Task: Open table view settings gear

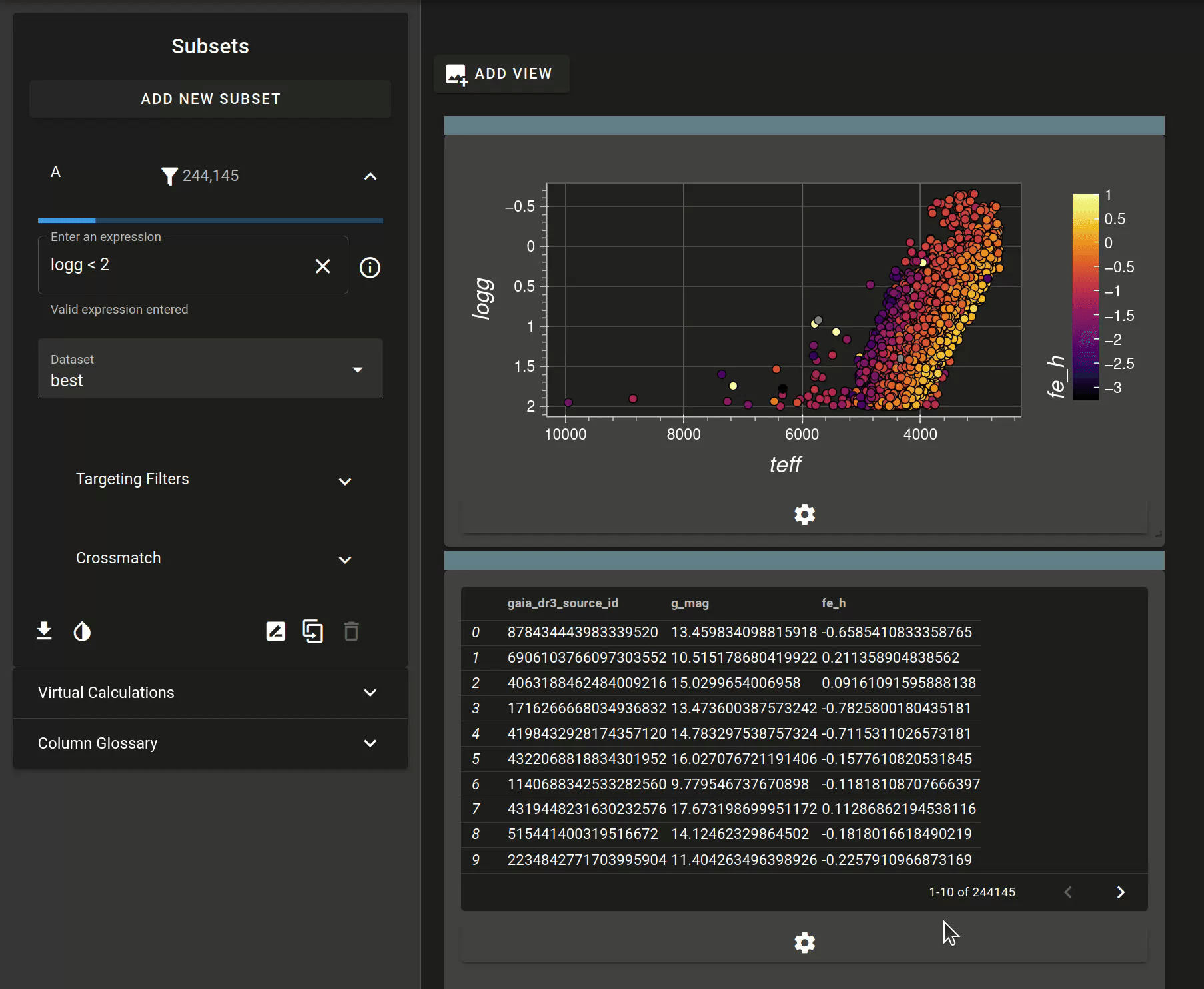Action: click(804, 942)
